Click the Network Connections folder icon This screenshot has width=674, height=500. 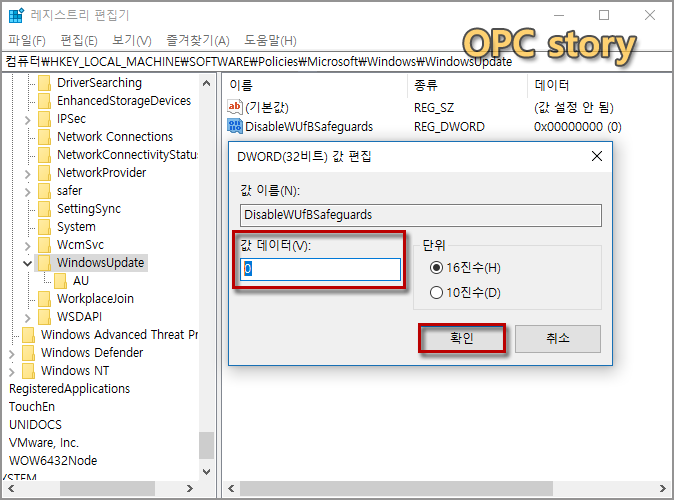coord(44,137)
